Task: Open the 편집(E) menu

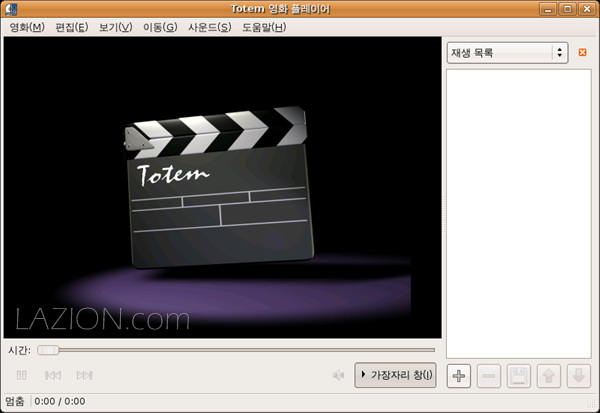Action: point(72,27)
